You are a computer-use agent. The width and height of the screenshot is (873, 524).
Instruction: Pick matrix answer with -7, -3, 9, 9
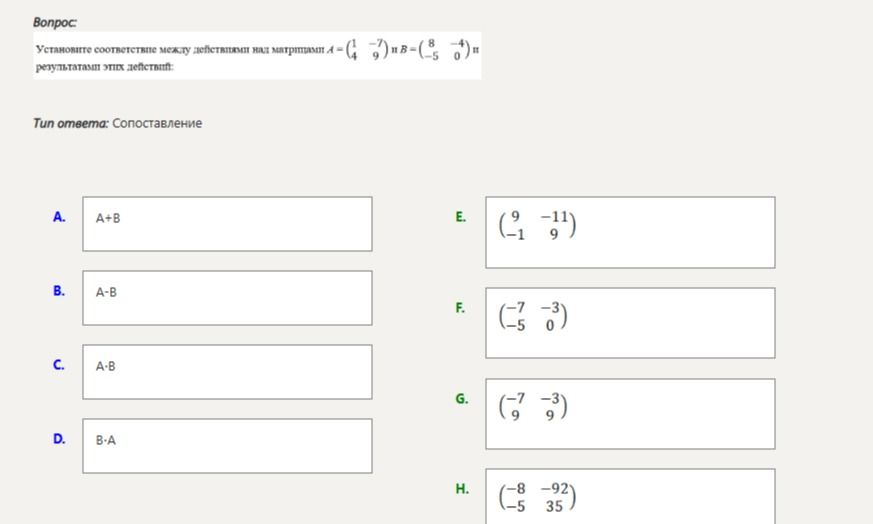click(630, 414)
